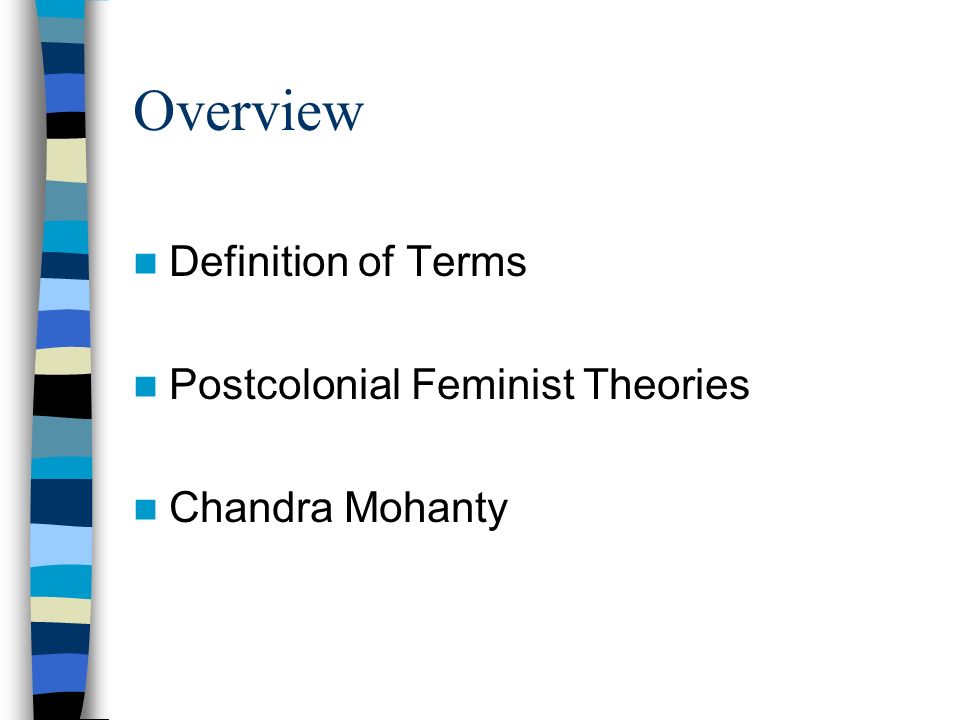Select the bullet square before Postcolonial Feminist Theories

point(145,386)
